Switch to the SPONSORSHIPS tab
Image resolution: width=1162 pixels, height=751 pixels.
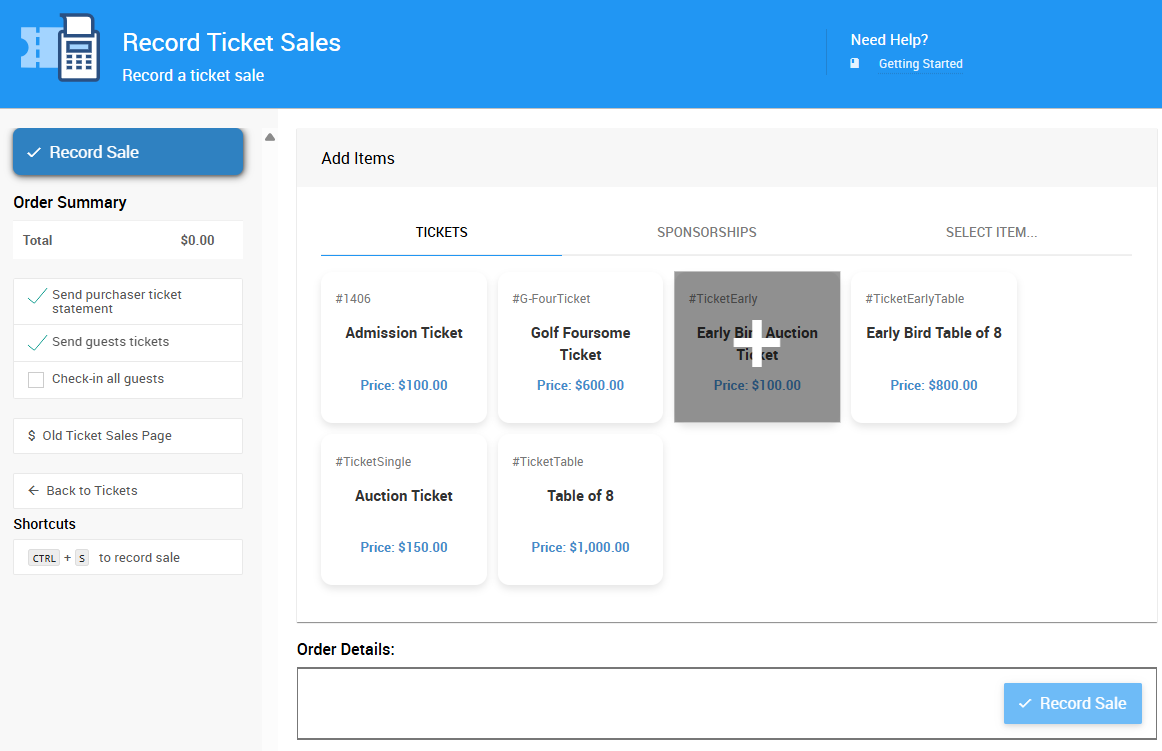tap(707, 231)
